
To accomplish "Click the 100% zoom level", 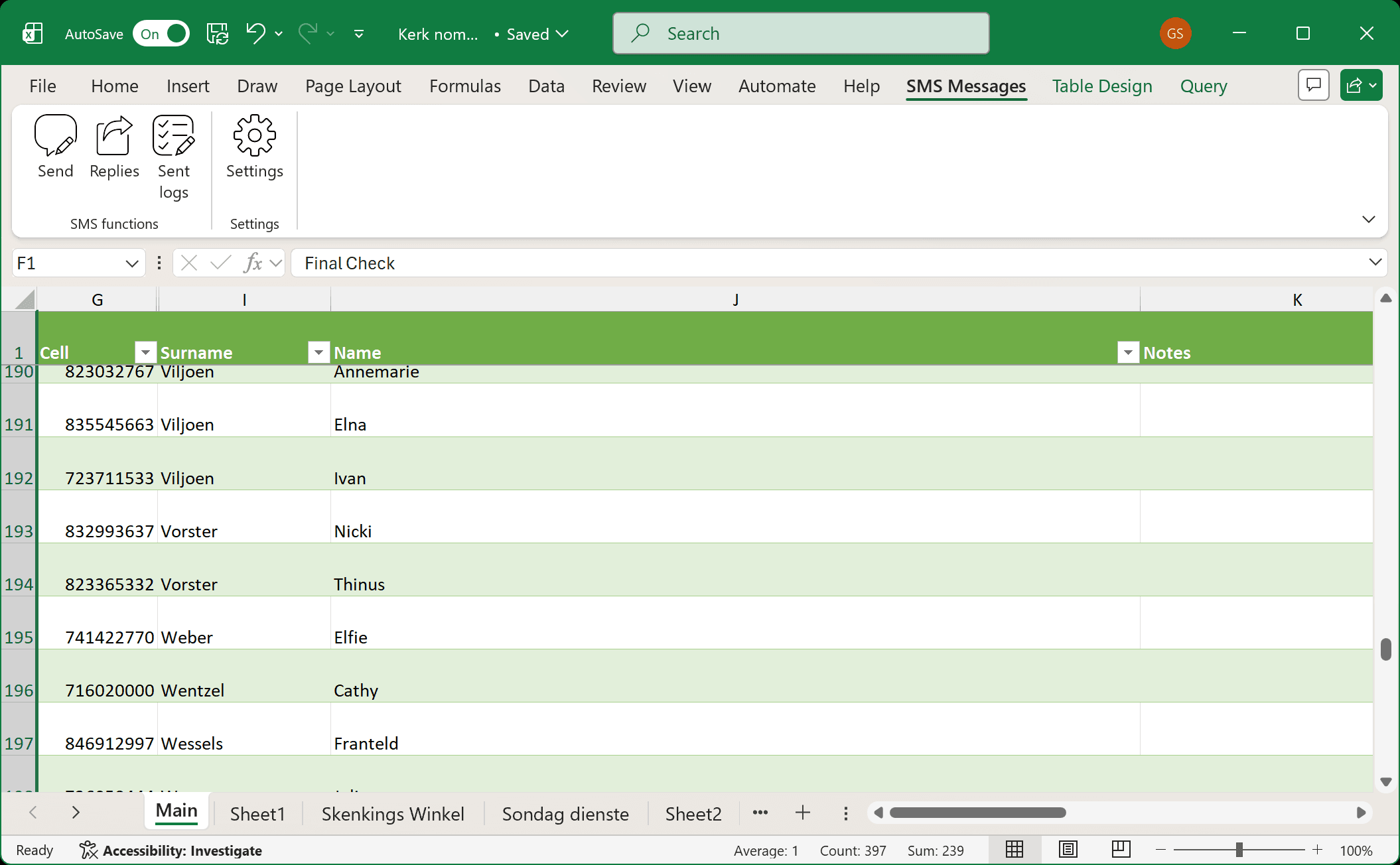I will click(x=1356, y=850).
